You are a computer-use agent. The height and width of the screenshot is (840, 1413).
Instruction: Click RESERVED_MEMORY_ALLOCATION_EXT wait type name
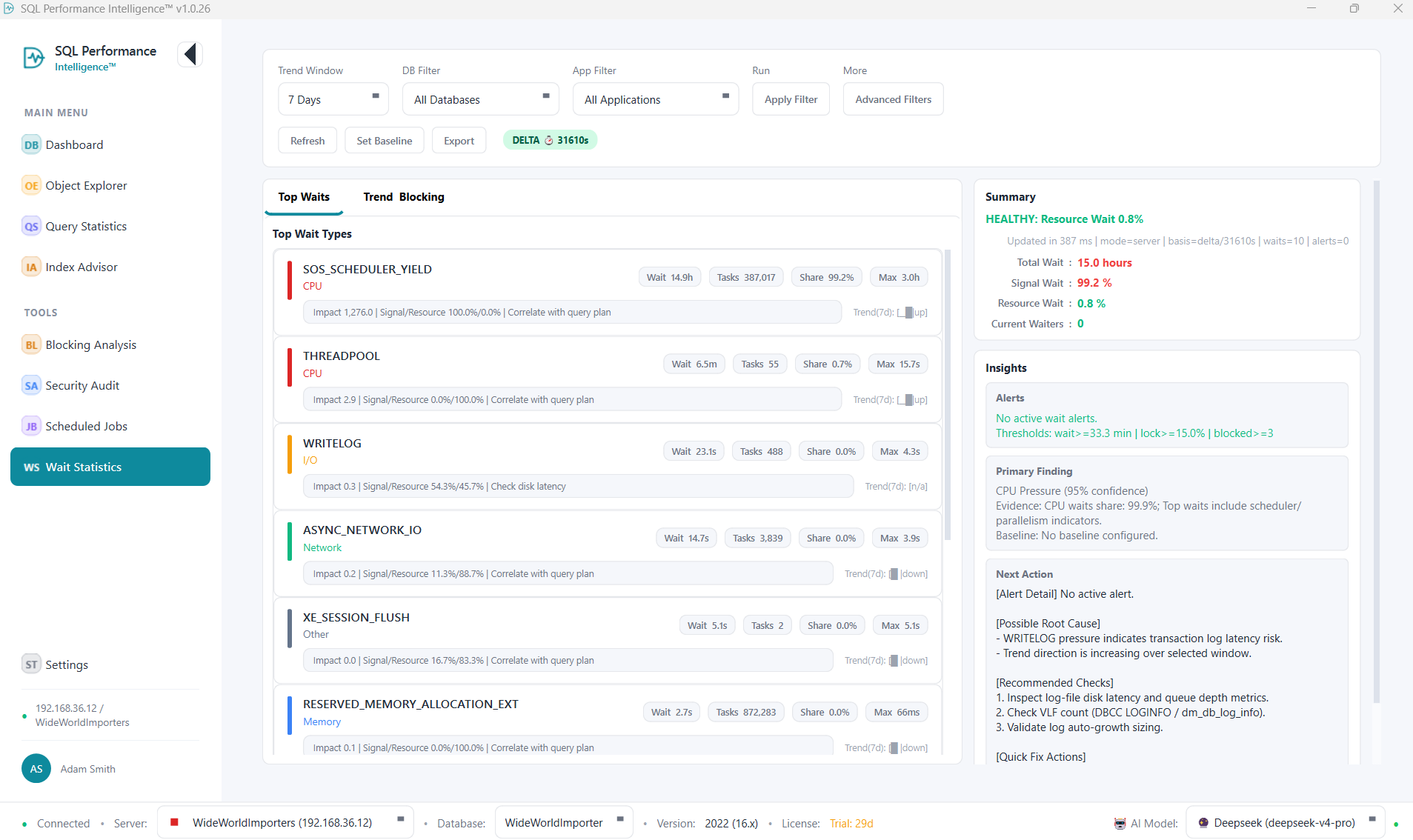click(x=410, y=704)
